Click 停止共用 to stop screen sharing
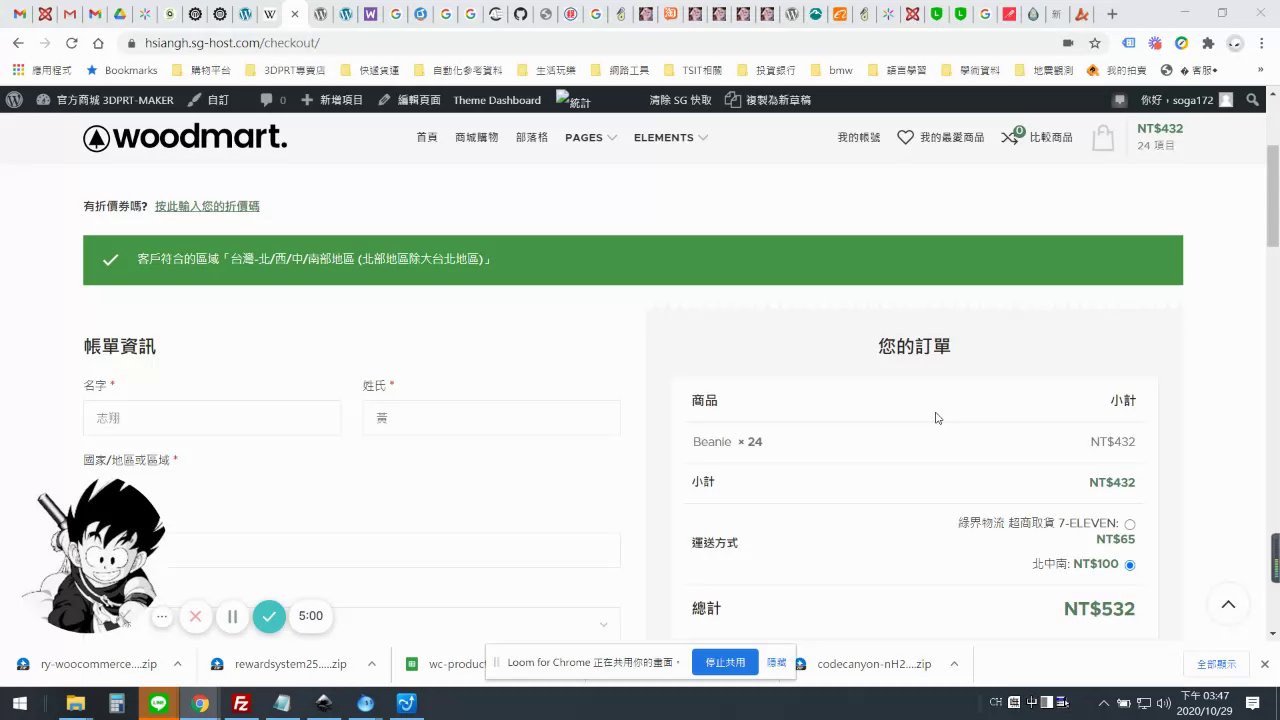Image resolution: width=1280 pixels, height=720 pixels. pos(725,662)
